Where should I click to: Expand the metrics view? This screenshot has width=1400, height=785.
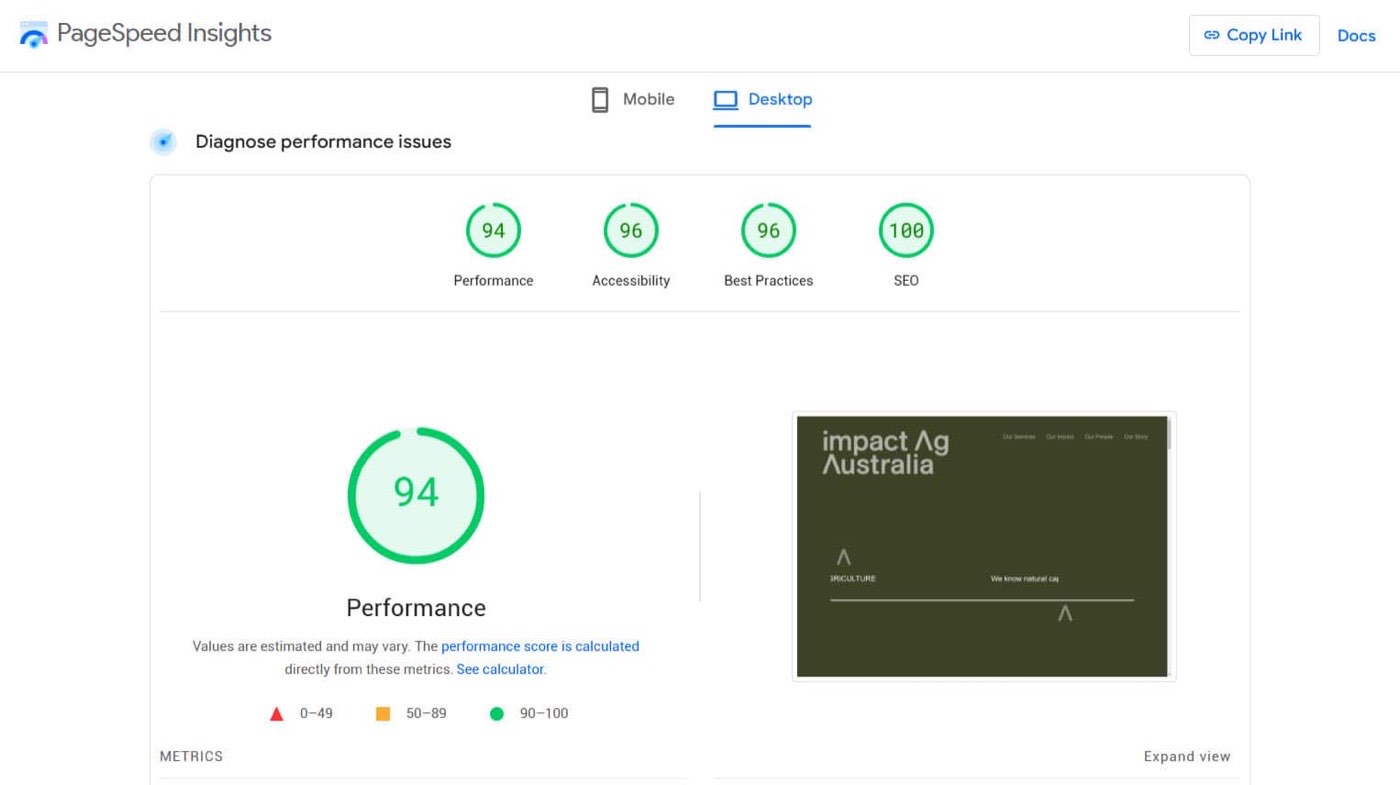[1187, 756]
